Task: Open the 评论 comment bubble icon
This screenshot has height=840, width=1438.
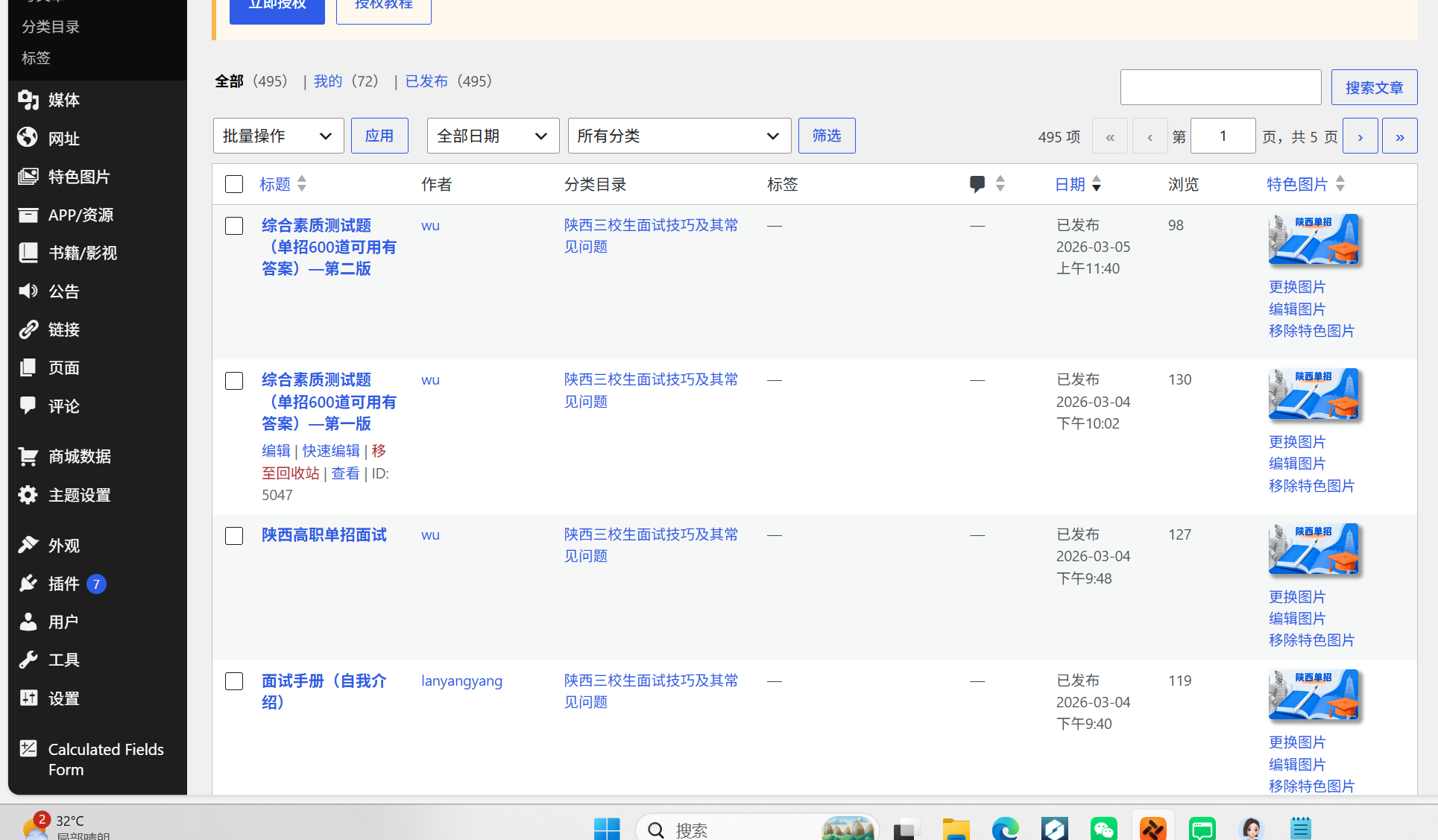Action: (x=28, y=406)
